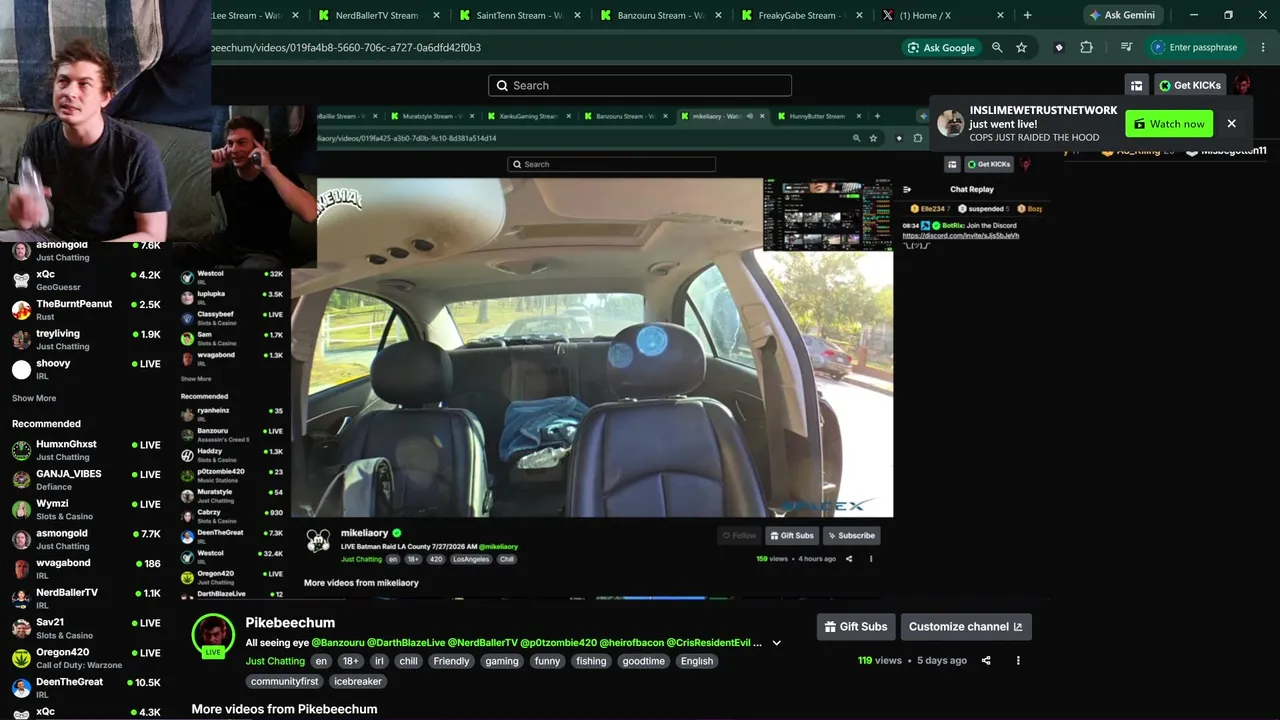This screenshot has height=720, width=1280.
Task: Select the fishing tag
Action: (591, 661)
